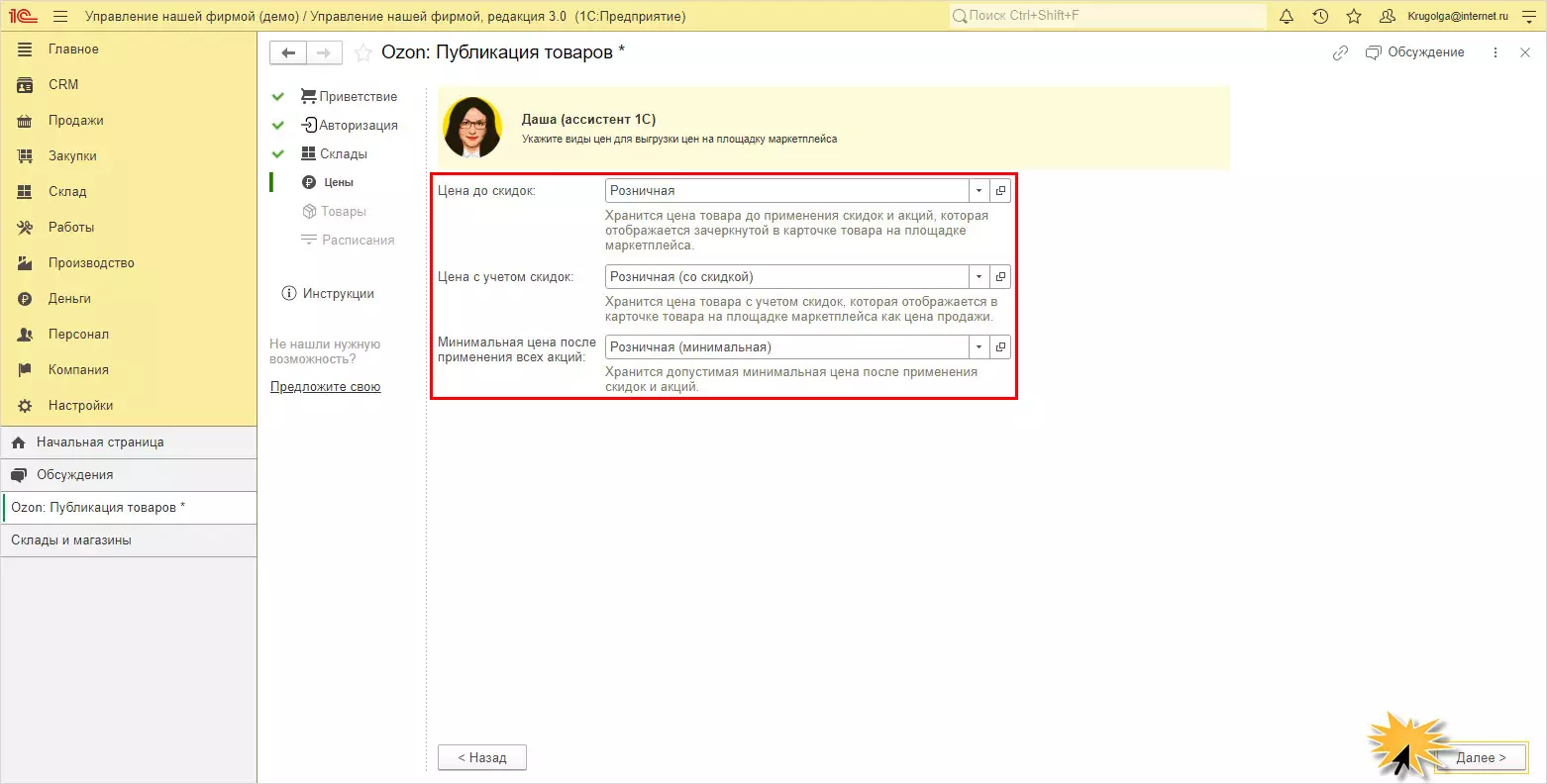Image resolution: width=1547 pixels, height=784 pixels.
Task: Open the Розничная (со скидкой) record
Action: tap(1000, 277)
